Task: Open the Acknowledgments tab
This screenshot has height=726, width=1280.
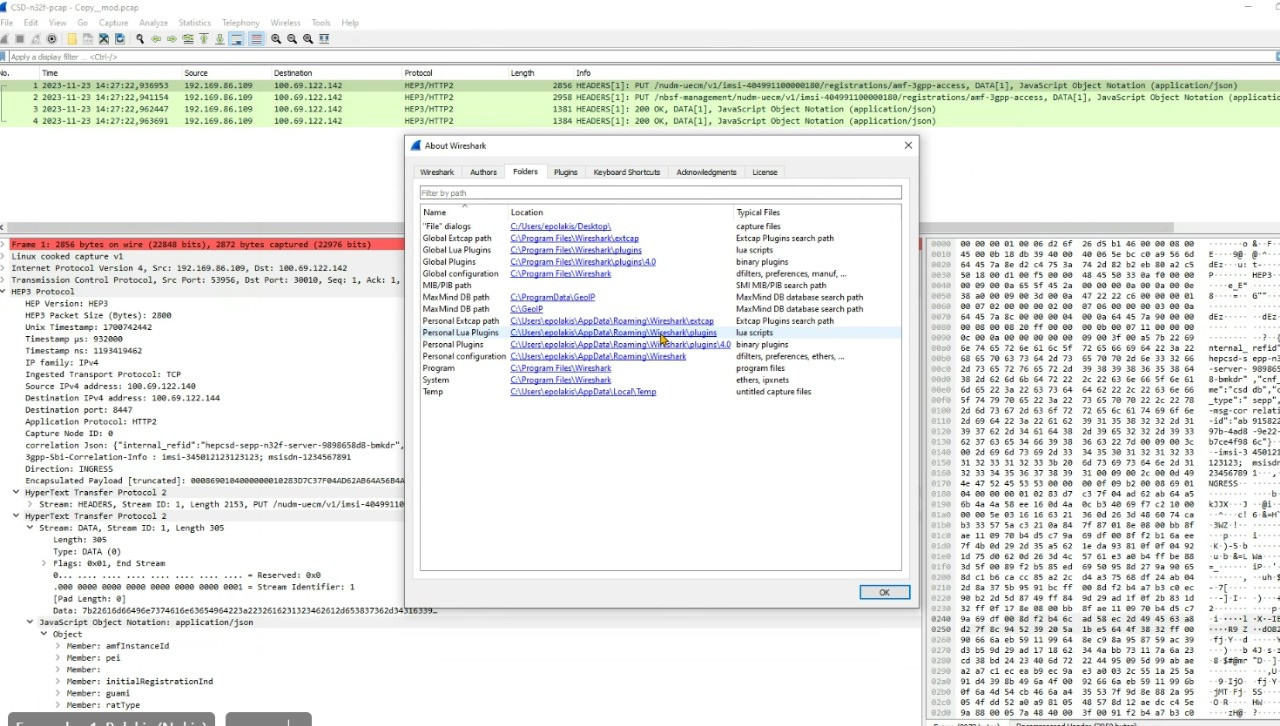Action: pos(706,172)
